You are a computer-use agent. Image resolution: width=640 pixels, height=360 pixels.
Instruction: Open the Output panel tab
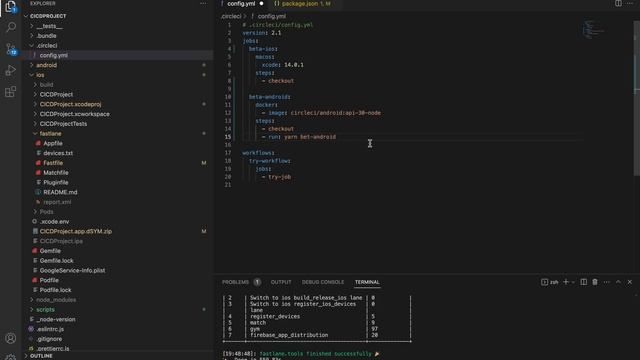click(281, 282)
